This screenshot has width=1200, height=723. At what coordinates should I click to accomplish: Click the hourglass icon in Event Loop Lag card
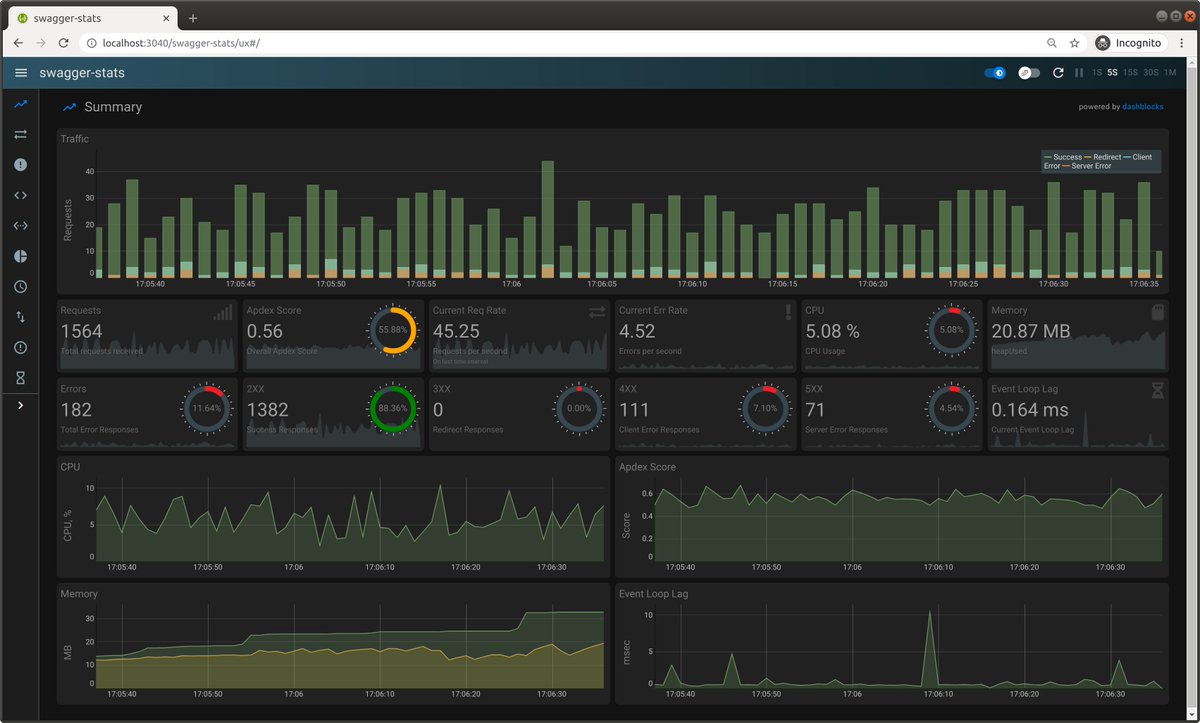pos(1157,390)
